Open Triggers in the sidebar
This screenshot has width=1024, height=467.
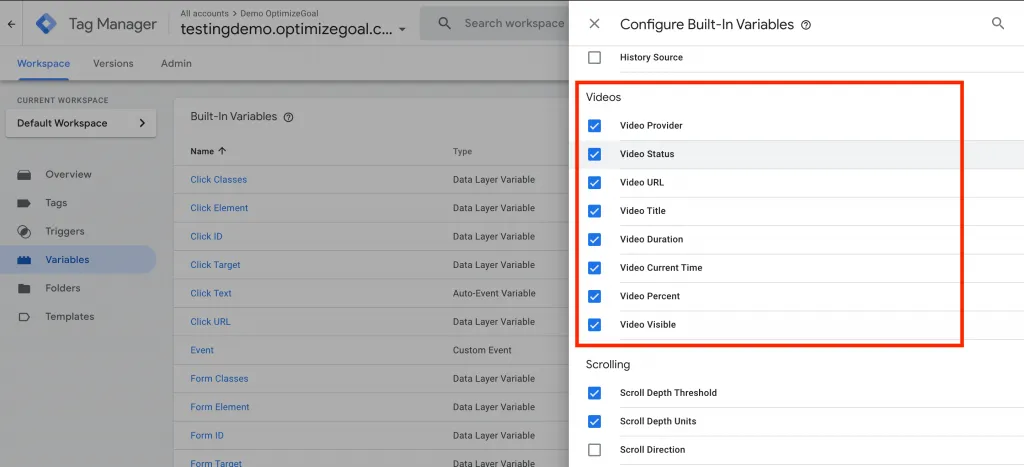click(65, 231)
